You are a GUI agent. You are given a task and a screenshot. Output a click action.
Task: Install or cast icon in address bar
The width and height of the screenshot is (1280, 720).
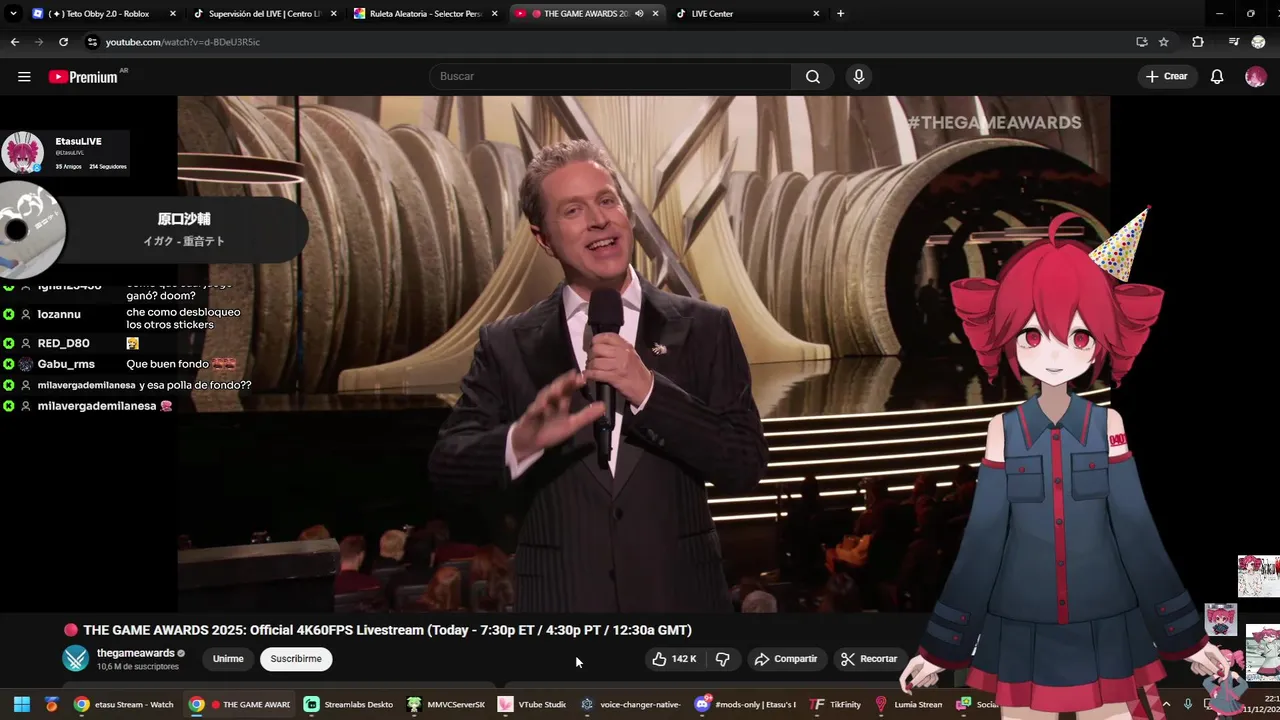1142,42
